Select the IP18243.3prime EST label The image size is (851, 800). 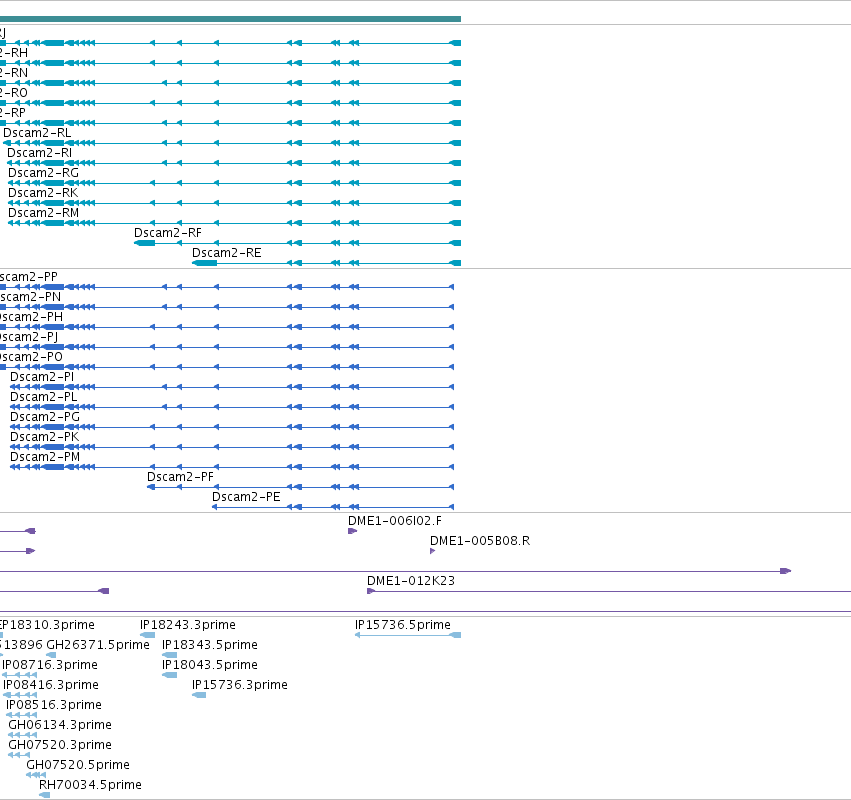point(188,625)
